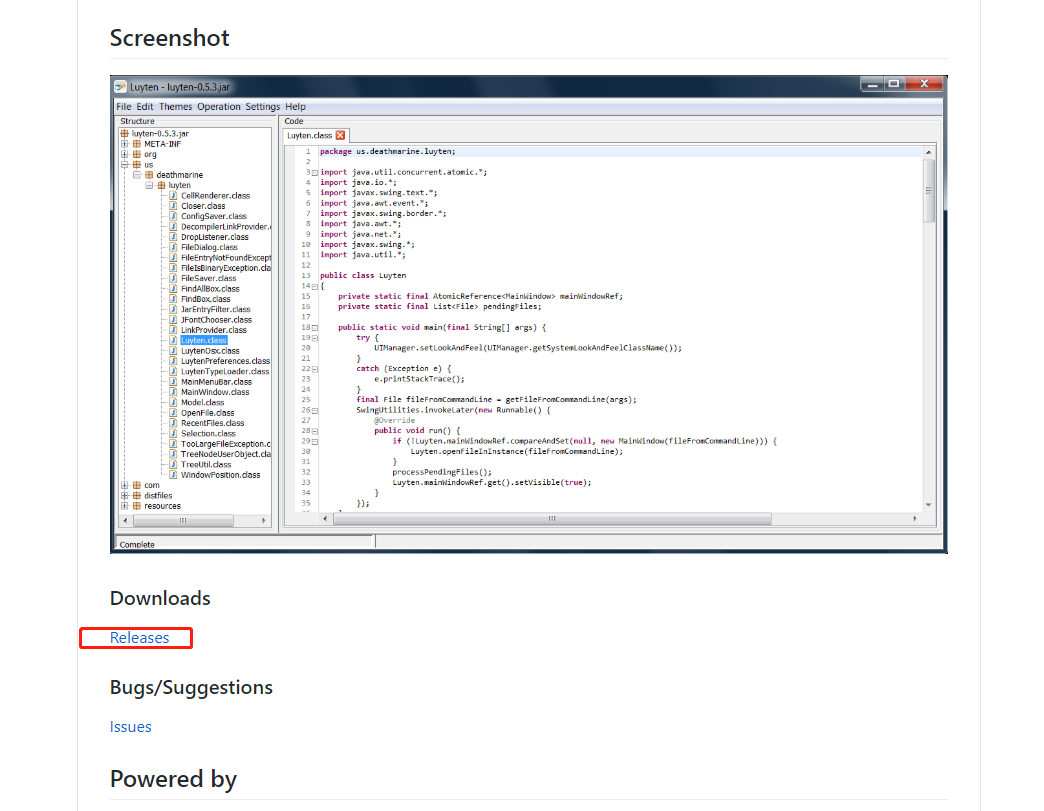Follow the Issues link under Bugs/Suggestions
Viewport: 1044px width, 811px height.
[130, 726]
